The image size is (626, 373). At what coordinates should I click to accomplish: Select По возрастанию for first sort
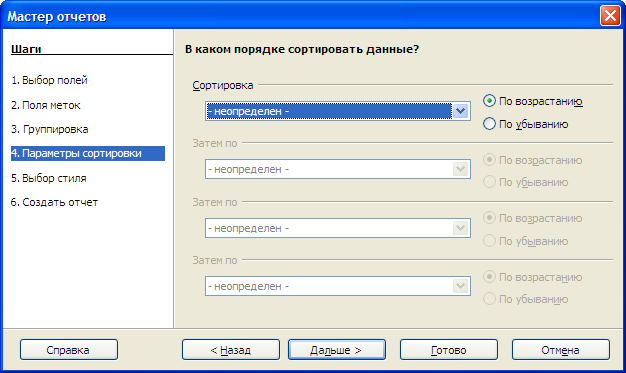pyautogui.click(x=533, y=101)
